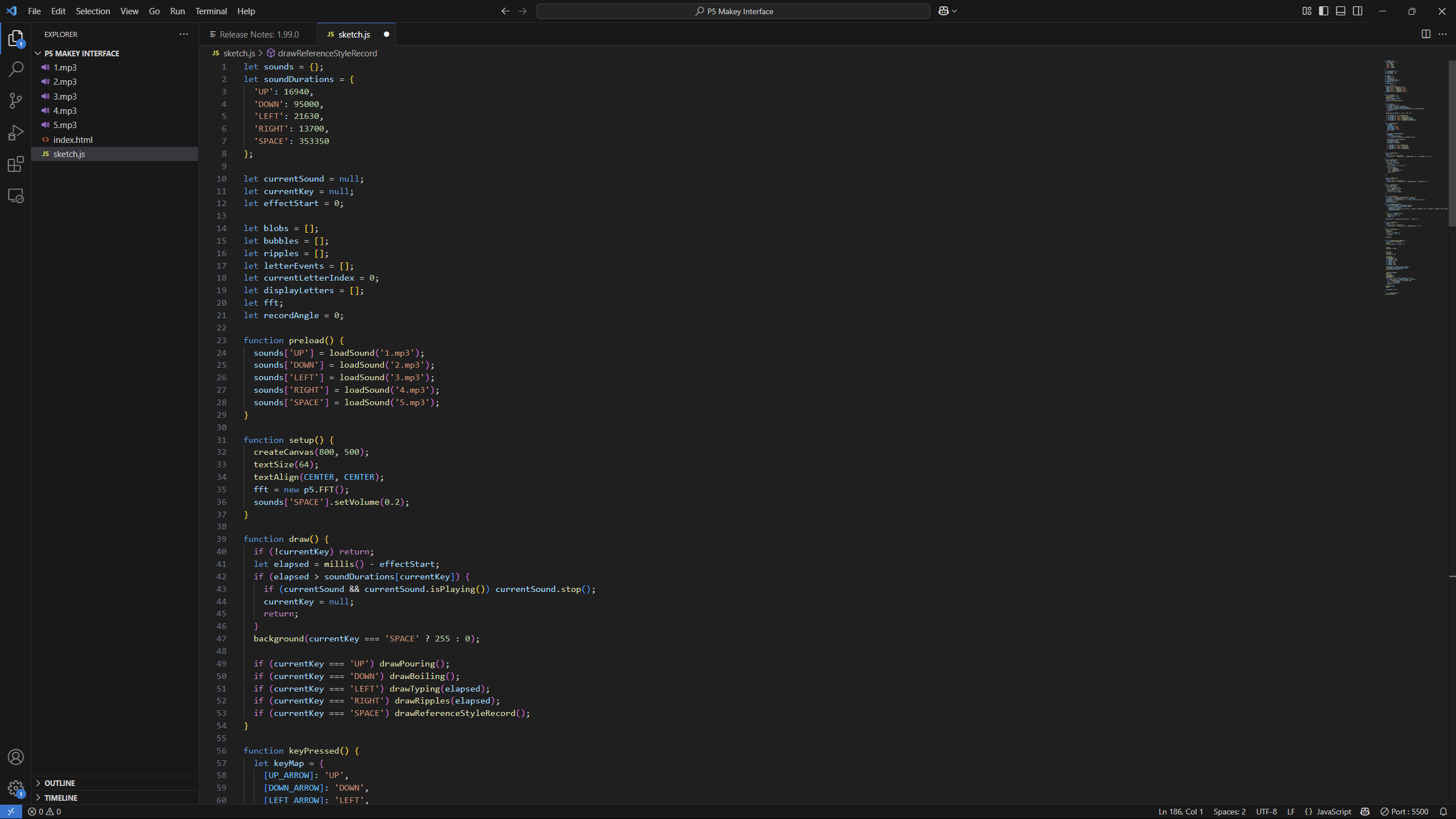This screenshot has width=1456, height=819.
Task: Open the Extensions icon
Action: (16, 164)
